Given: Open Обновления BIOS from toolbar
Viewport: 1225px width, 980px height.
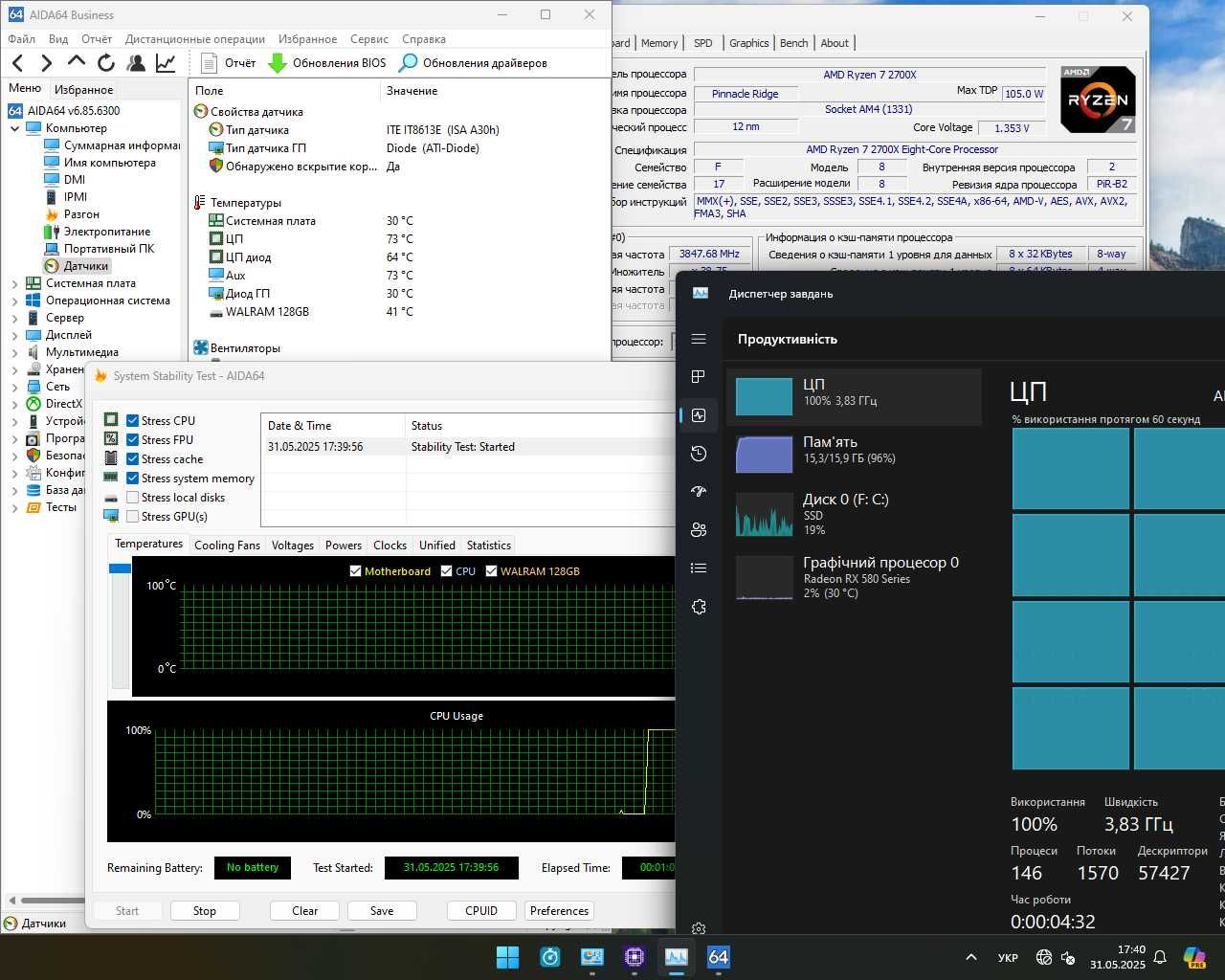Looking at the screenshot, I should click(x=327, y=63).
